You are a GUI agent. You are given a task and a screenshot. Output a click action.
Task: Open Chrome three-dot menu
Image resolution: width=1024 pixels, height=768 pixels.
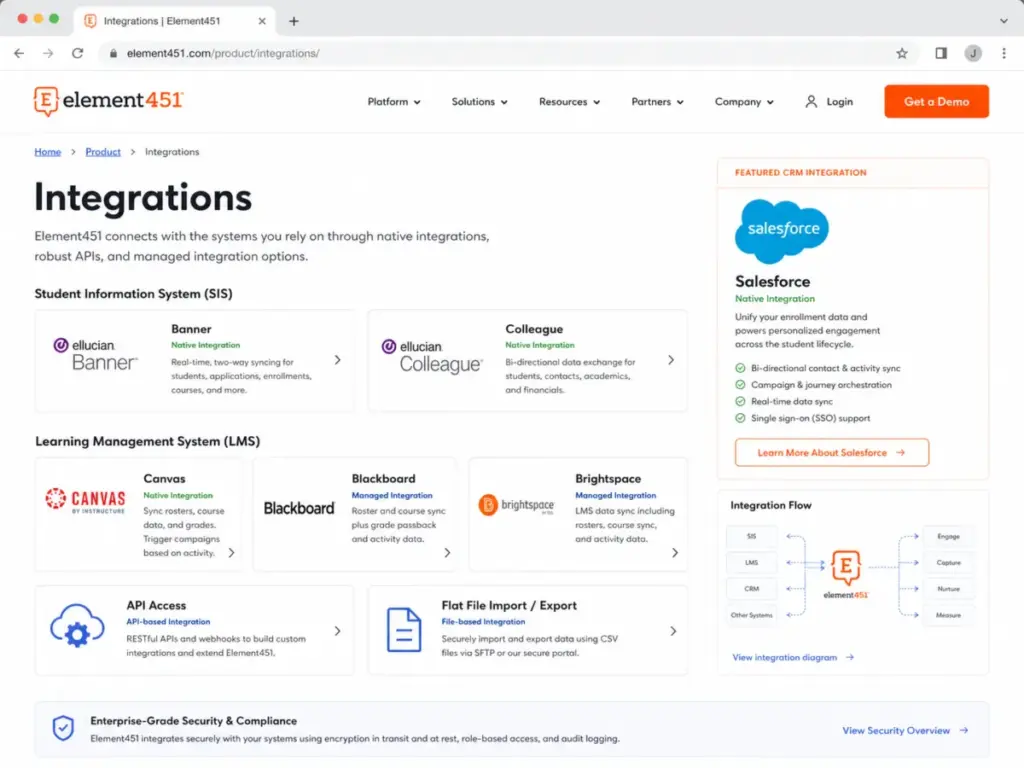click(1004, 54)
